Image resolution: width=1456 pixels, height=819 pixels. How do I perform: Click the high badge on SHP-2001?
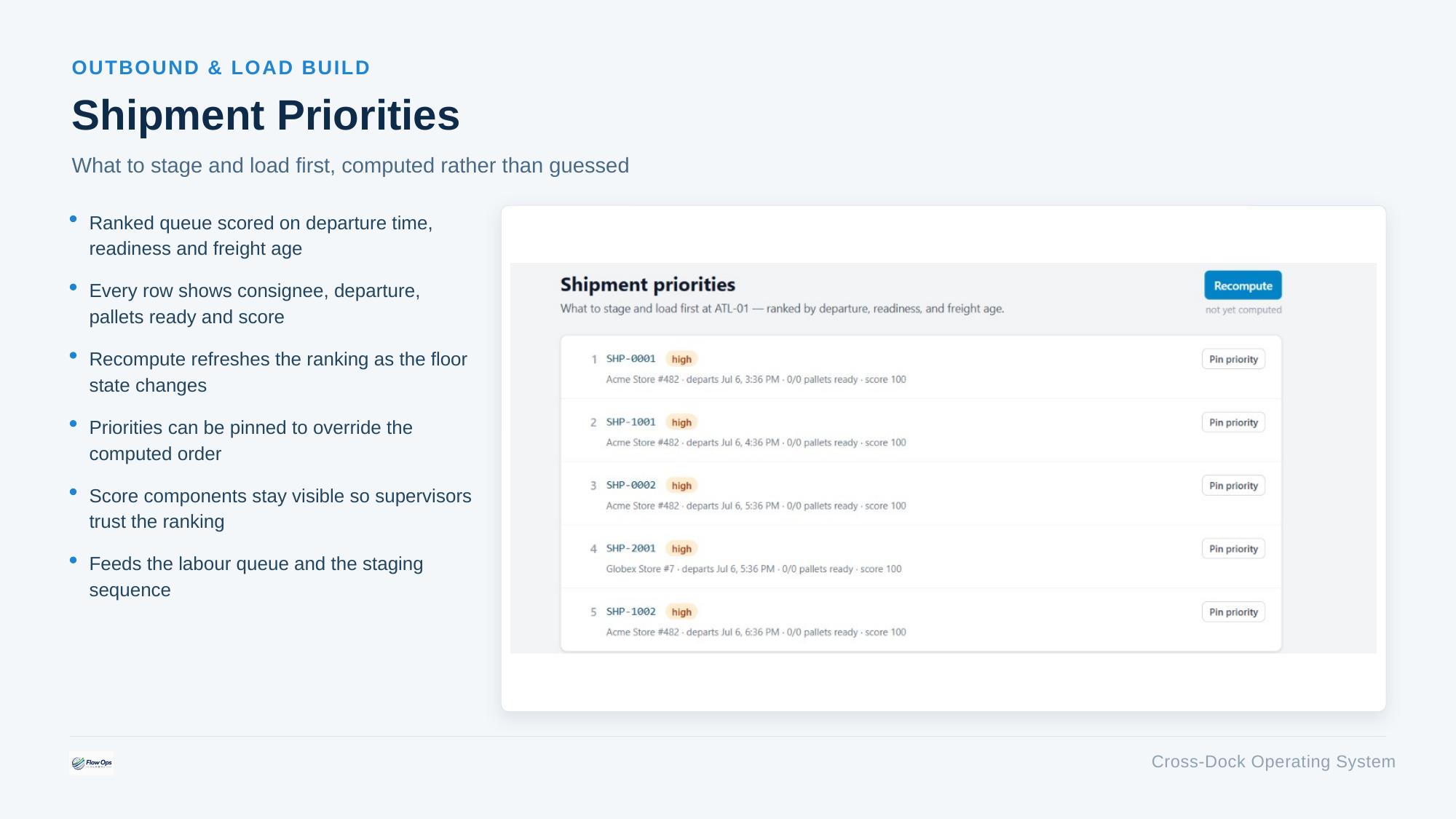(681, 549)
